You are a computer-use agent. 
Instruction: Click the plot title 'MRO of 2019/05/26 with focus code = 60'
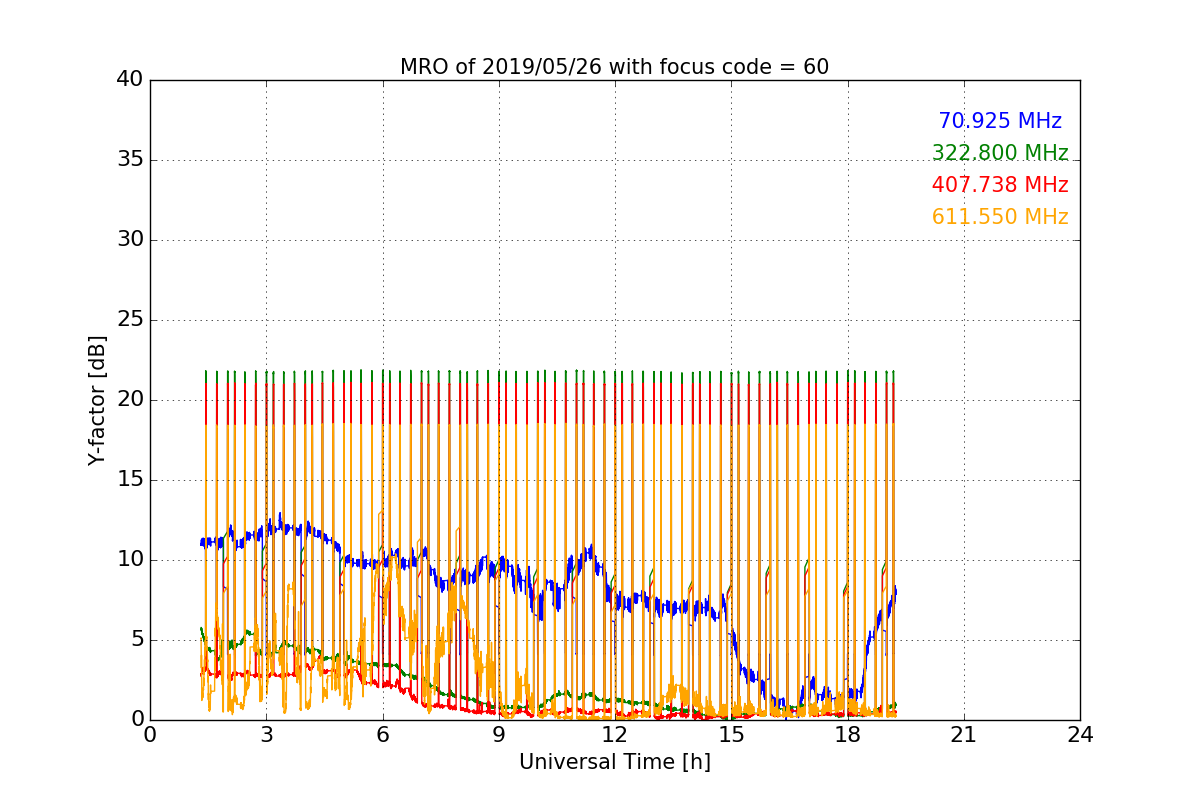pos(614,67)
